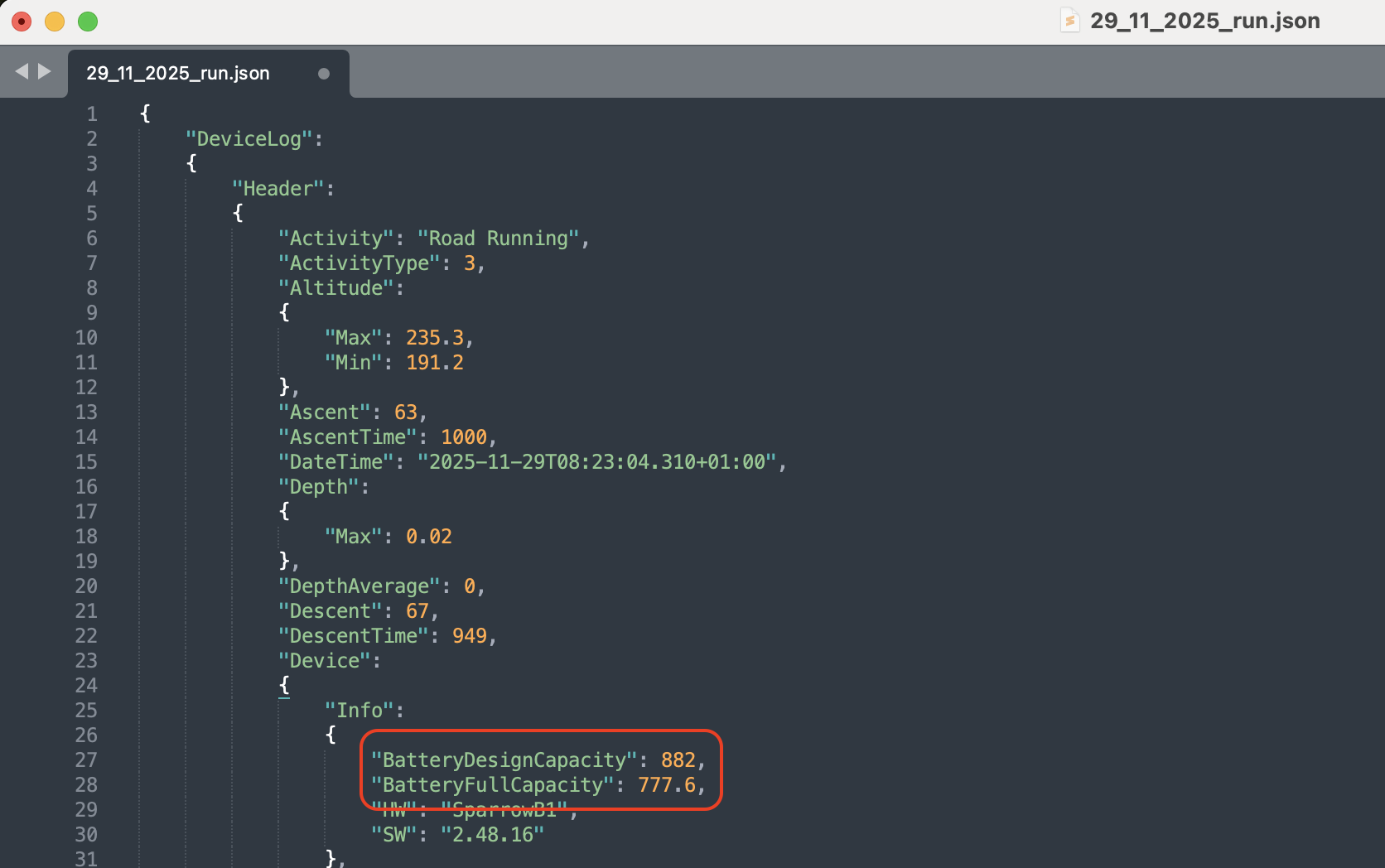Click the "Ascent" key on line 13
Screen dimensions: 1385x868
coord(325,412)
